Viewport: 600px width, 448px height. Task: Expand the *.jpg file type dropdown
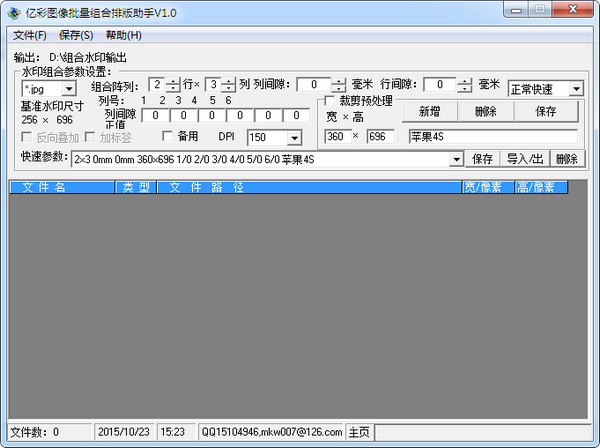[69, 89]
